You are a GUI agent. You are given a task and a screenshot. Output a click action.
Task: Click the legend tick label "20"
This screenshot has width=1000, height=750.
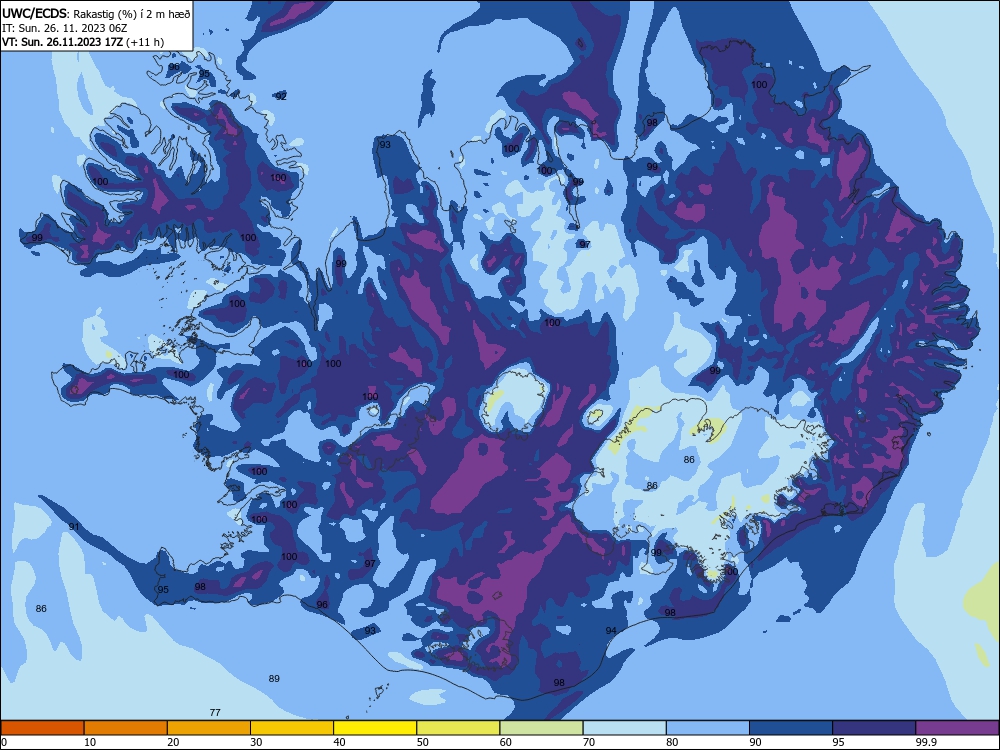pos(173,742)
